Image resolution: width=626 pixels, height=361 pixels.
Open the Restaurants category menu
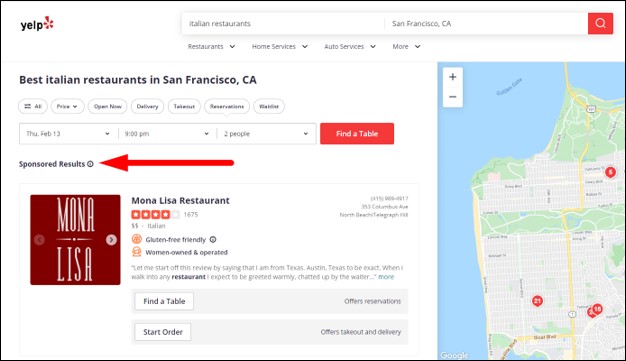pos(211,46)
